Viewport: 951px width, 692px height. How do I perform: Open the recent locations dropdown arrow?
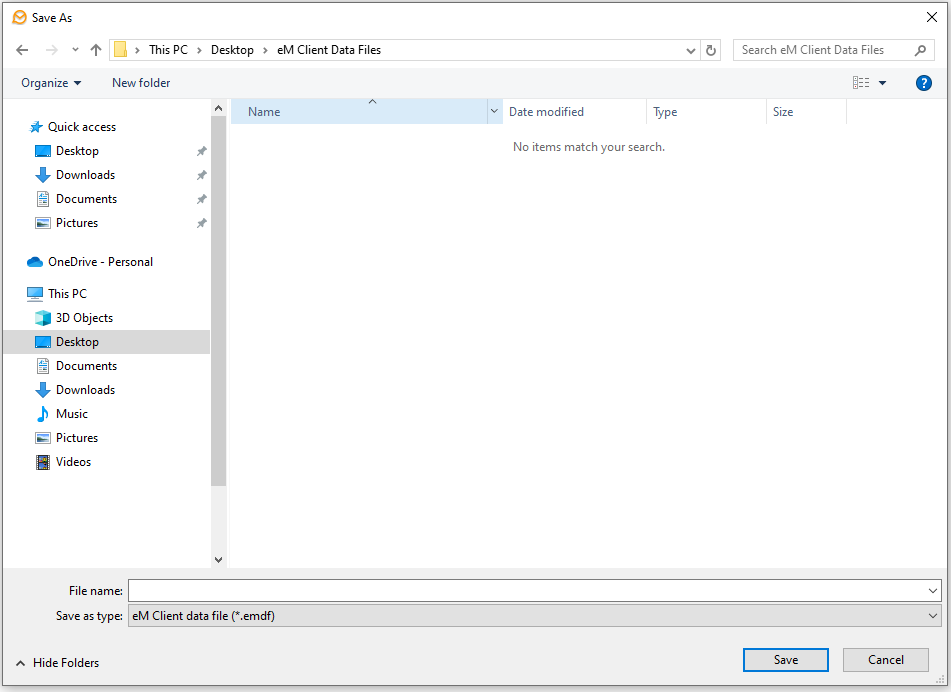75,50
